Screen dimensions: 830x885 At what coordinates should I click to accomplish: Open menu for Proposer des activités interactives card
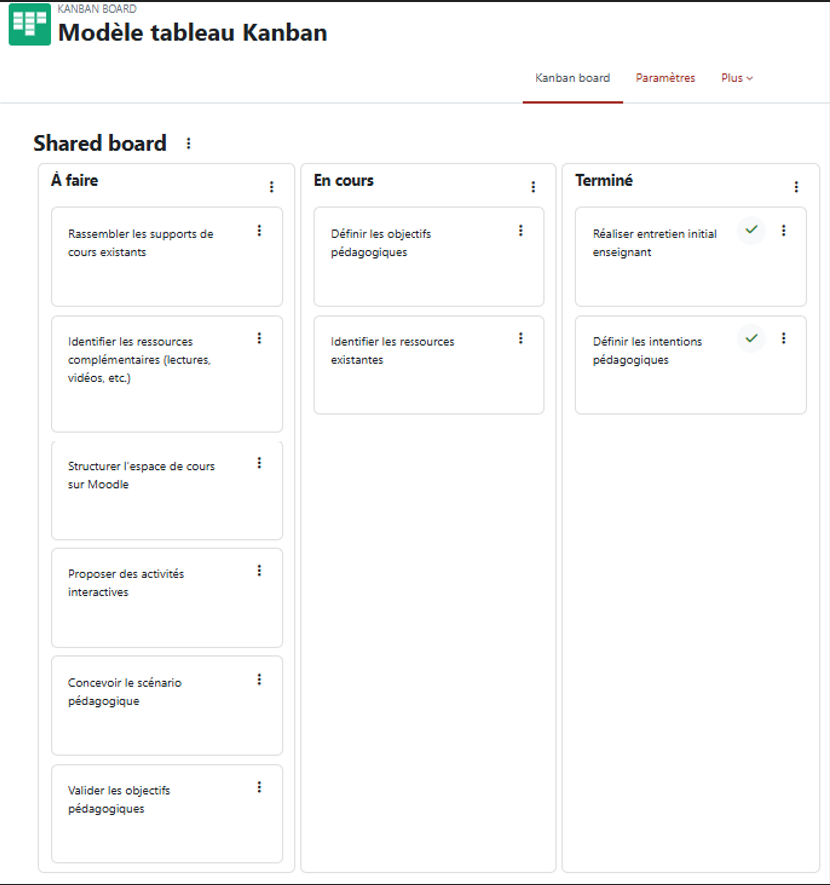click(x=259, y=571)
